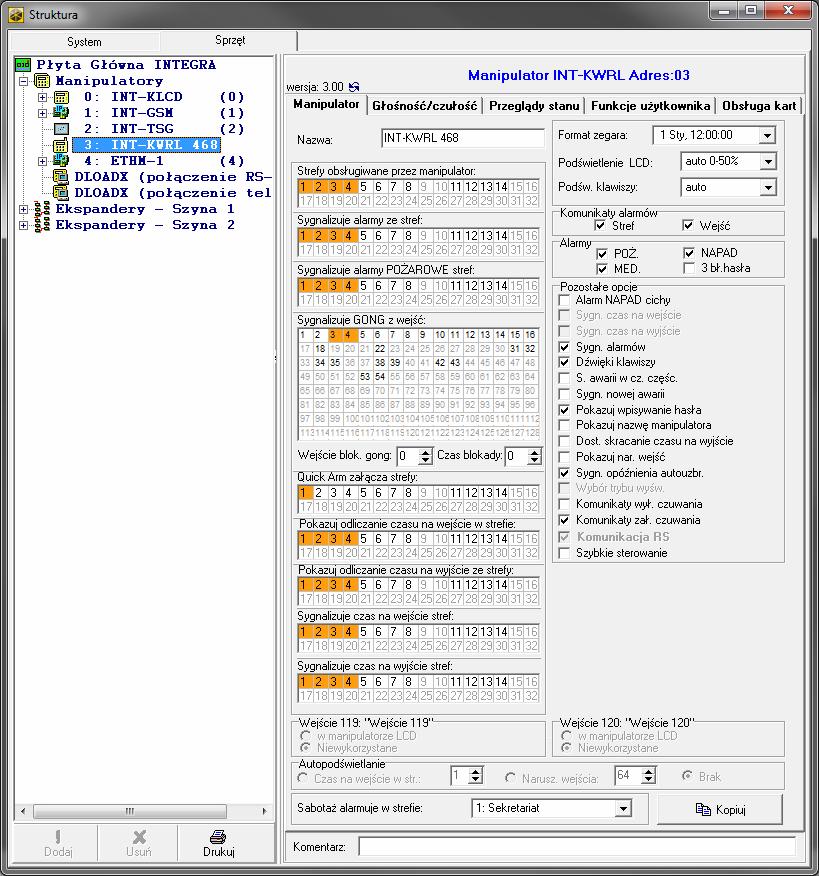Viewport: 819px width, 876px height.
Task: Click the Struktura window title icon
Action: tap(16, 15)
